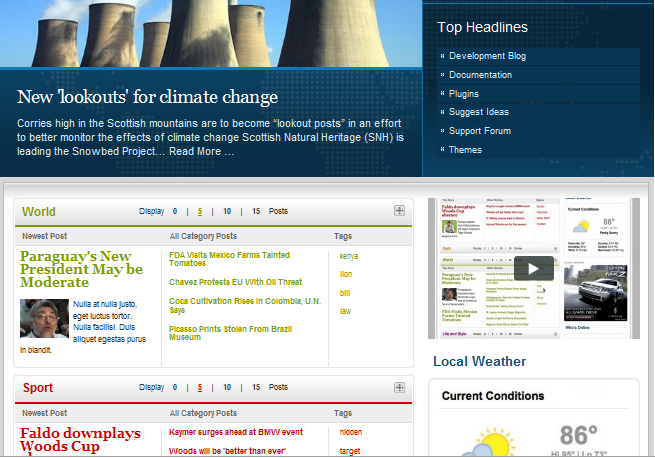655x458 pixels.
Task: Select the 'lion' tag
Action: [346, 274]
